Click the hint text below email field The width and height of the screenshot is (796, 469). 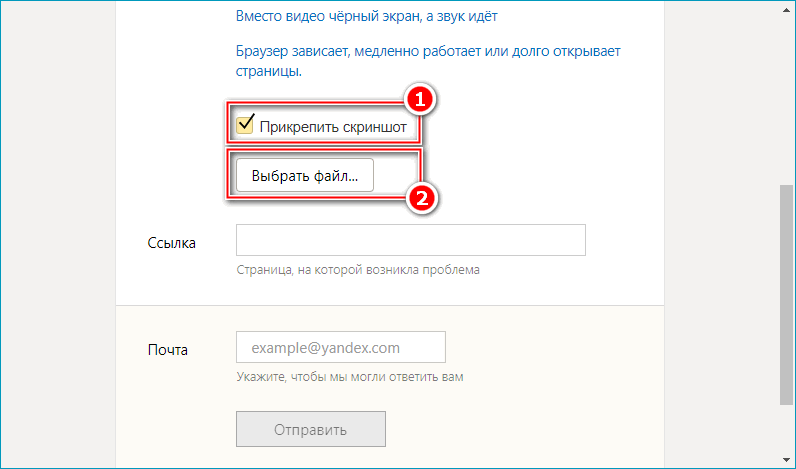click(350, 377)
